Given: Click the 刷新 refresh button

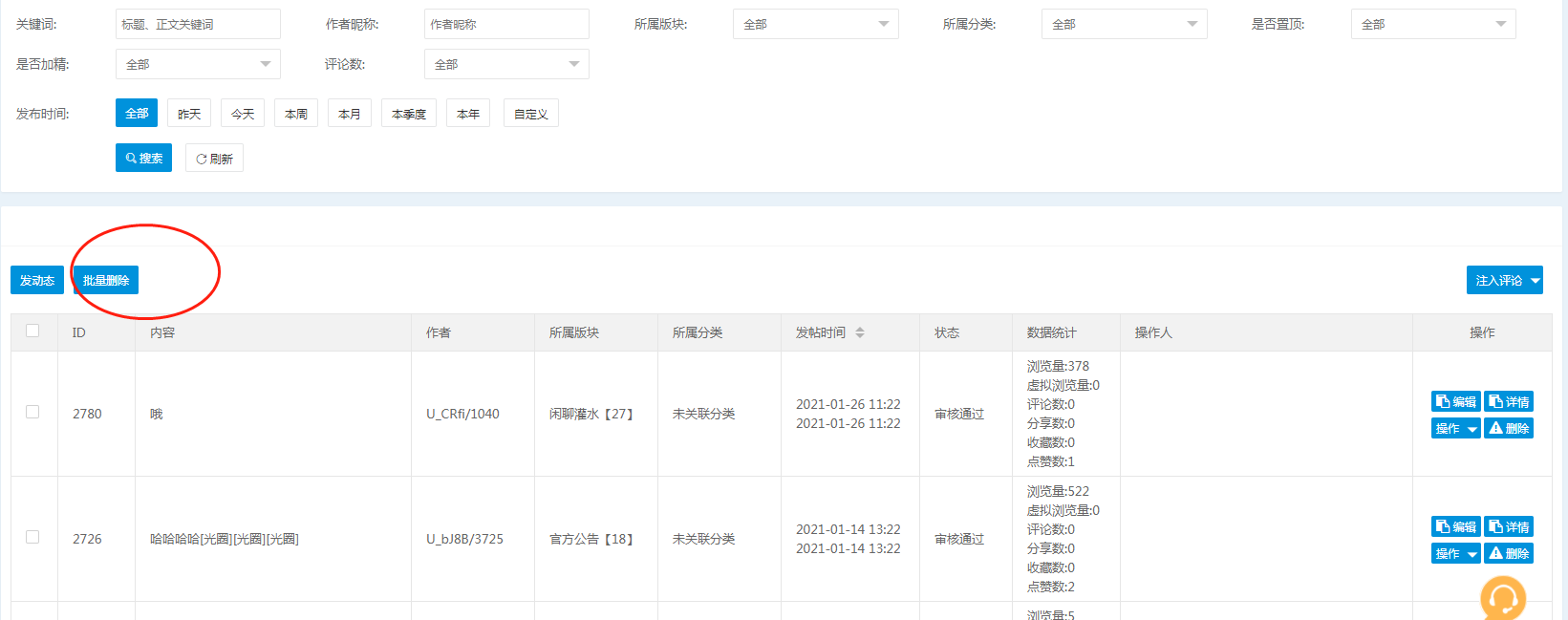Looking at the screenshot, I should click(214, 158).
